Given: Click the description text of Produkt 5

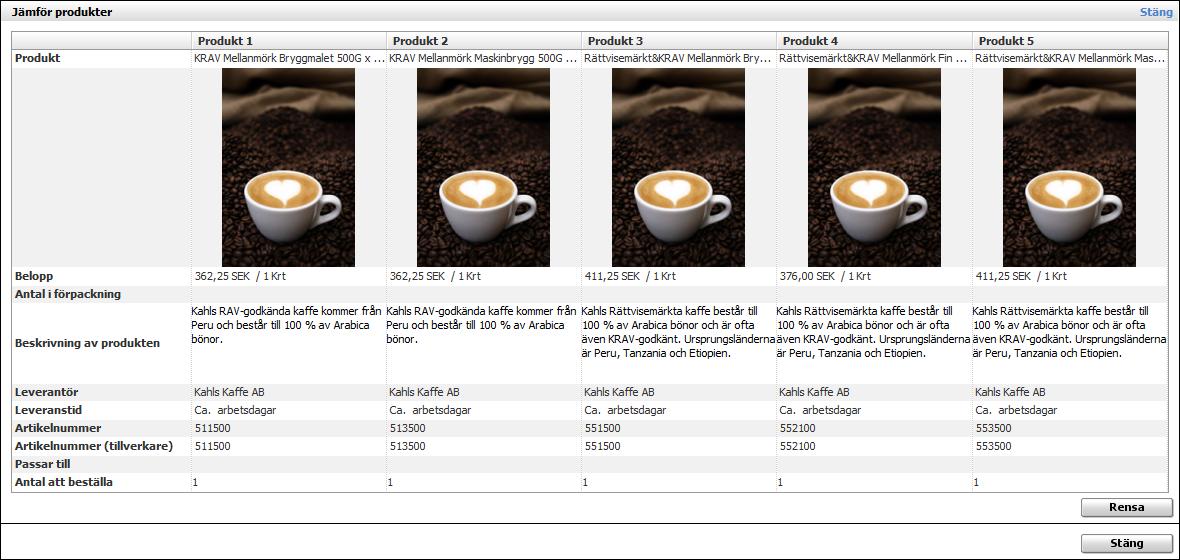Looking at the screenshot, I should point(1069,332).
